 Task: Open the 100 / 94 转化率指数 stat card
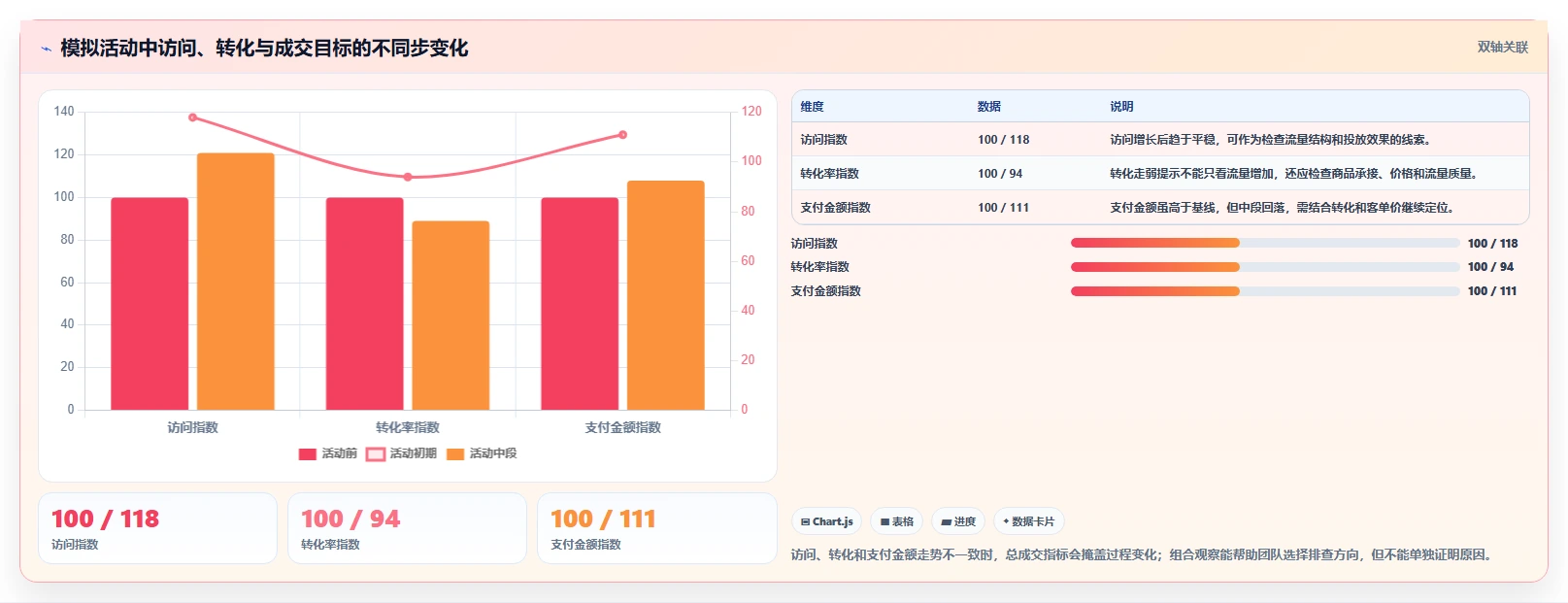(407, 528)
